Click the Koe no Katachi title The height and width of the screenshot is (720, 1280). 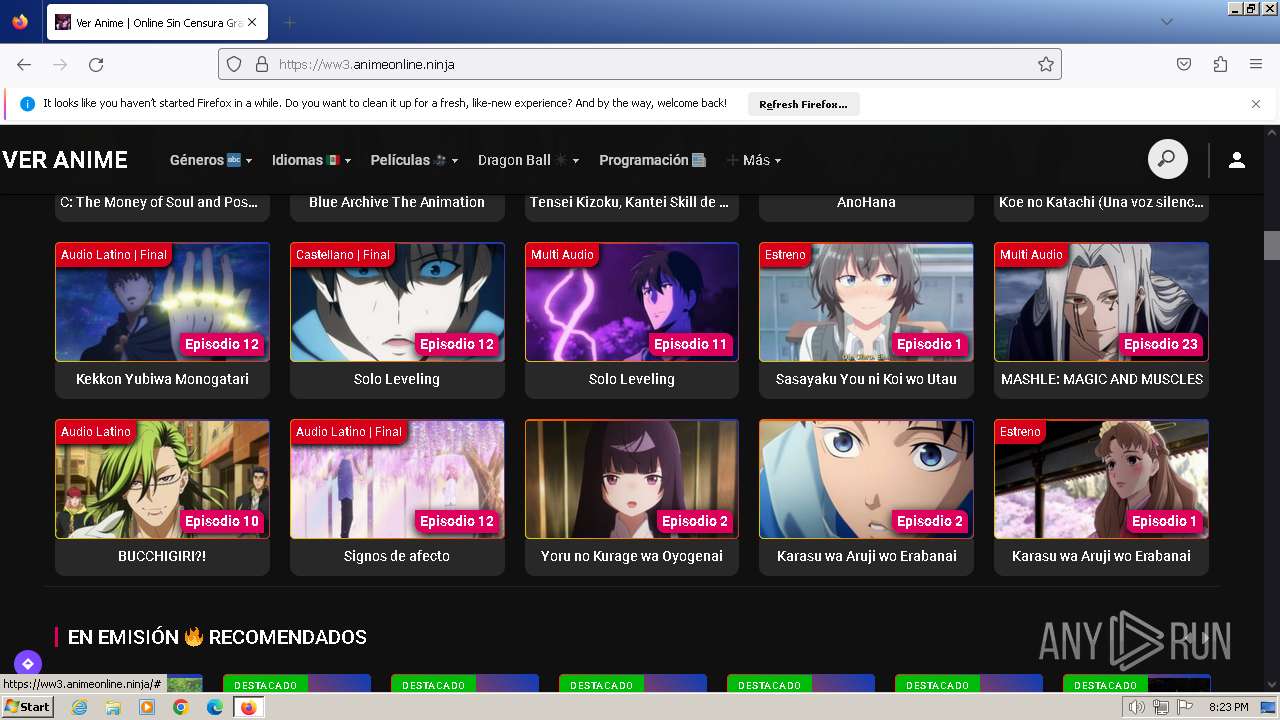[1101, 202]
